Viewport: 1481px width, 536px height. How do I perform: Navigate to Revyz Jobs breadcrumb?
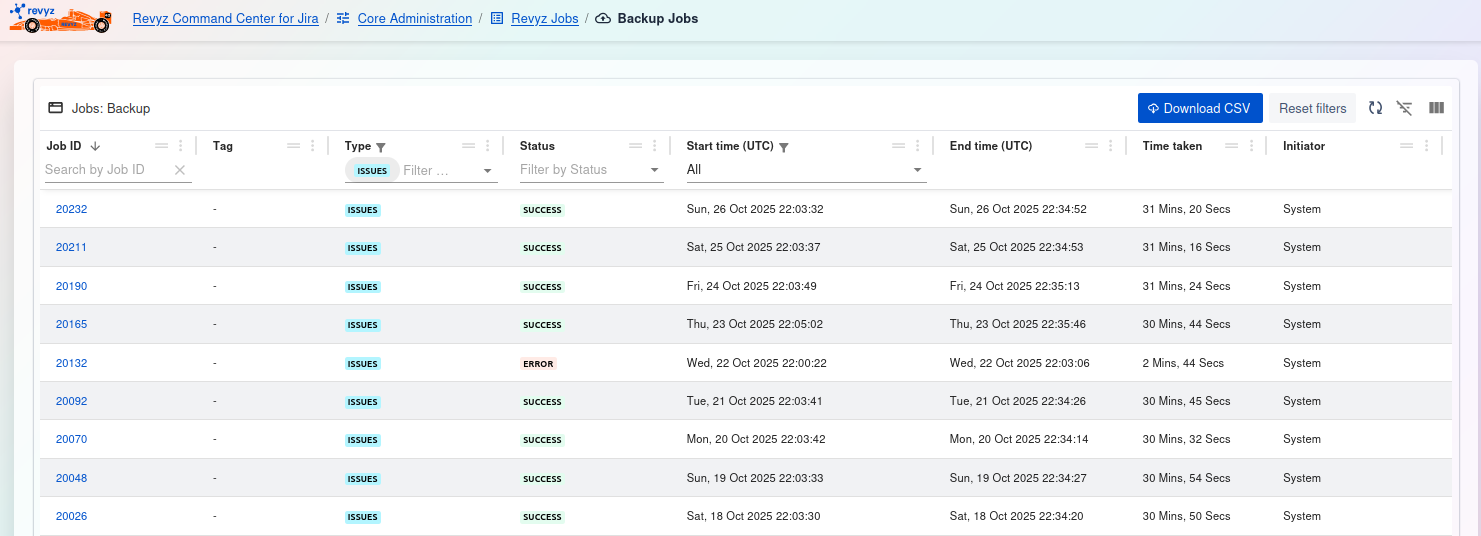[544, 19]
